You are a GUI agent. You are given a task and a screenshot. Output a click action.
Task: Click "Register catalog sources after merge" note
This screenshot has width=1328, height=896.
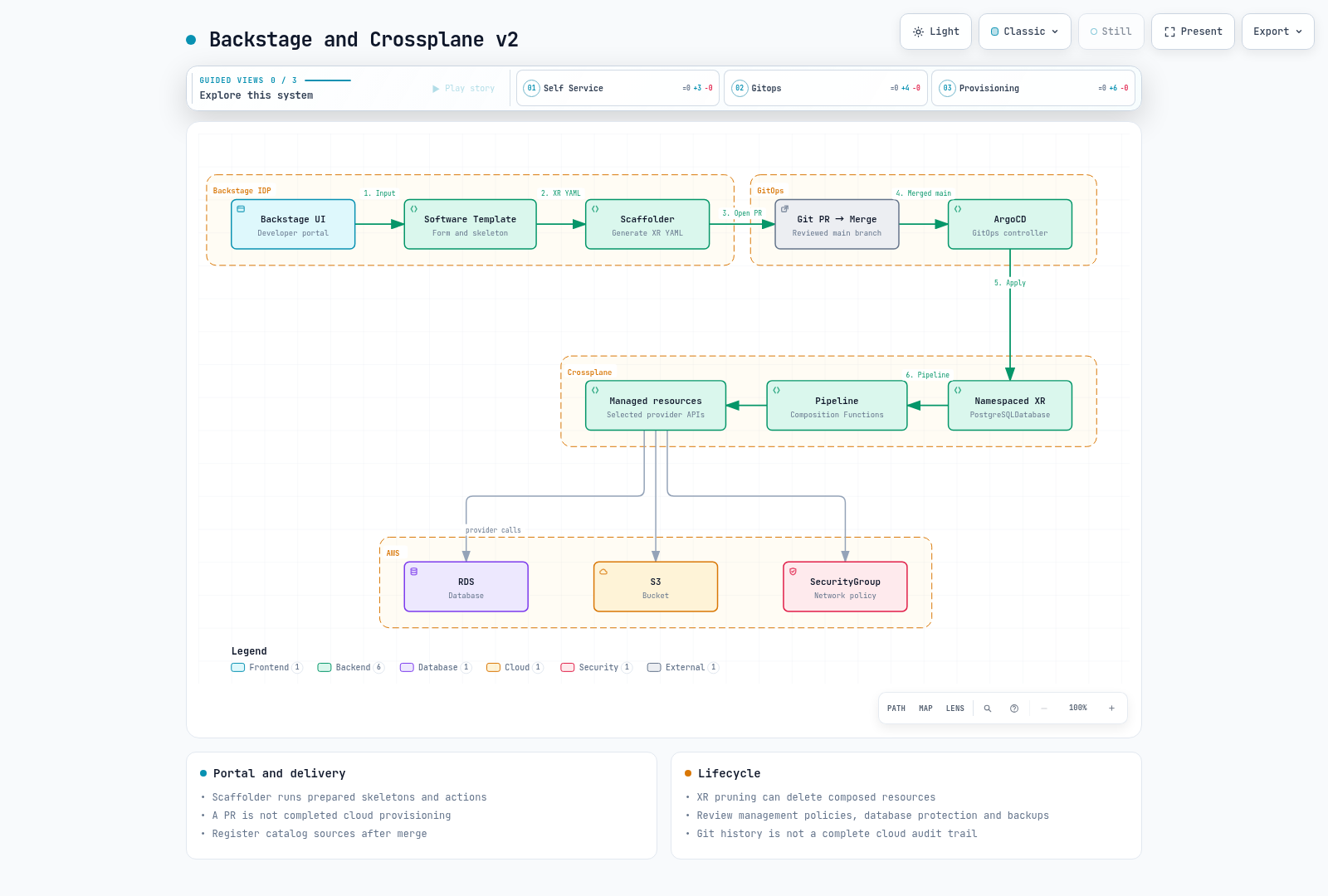click(320, 834)
